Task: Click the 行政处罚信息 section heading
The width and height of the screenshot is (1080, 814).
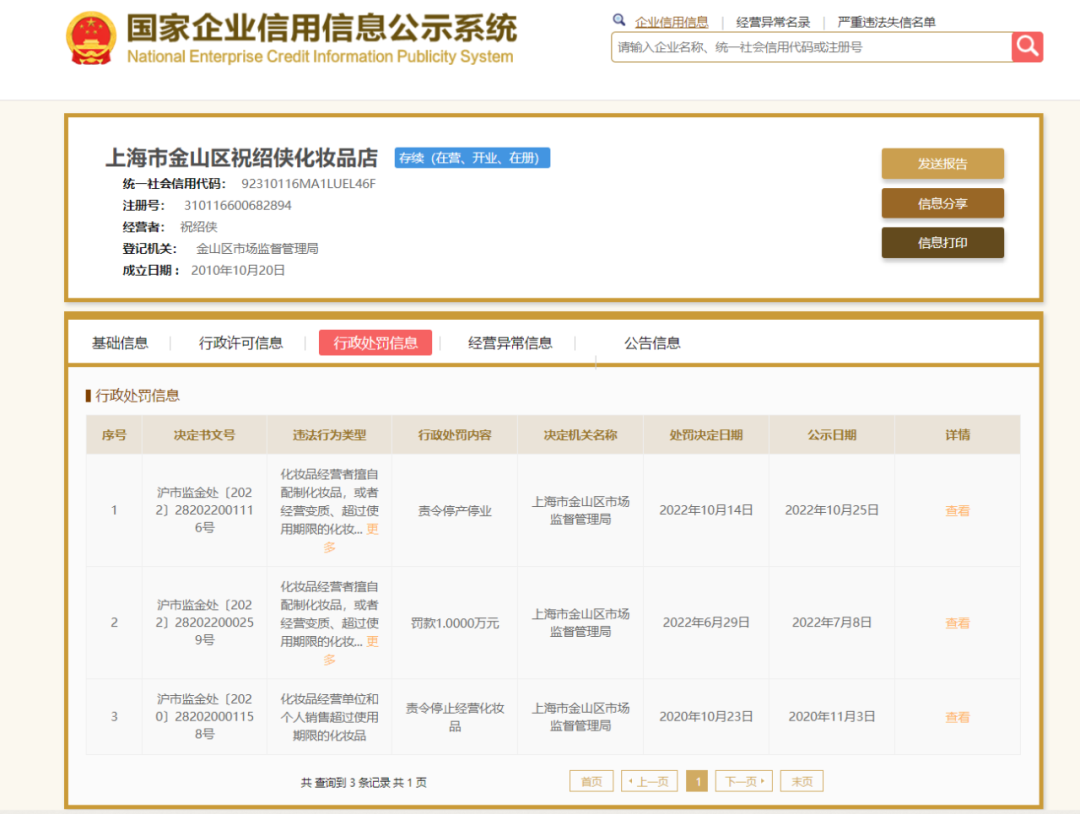Action: coord(137,395)
